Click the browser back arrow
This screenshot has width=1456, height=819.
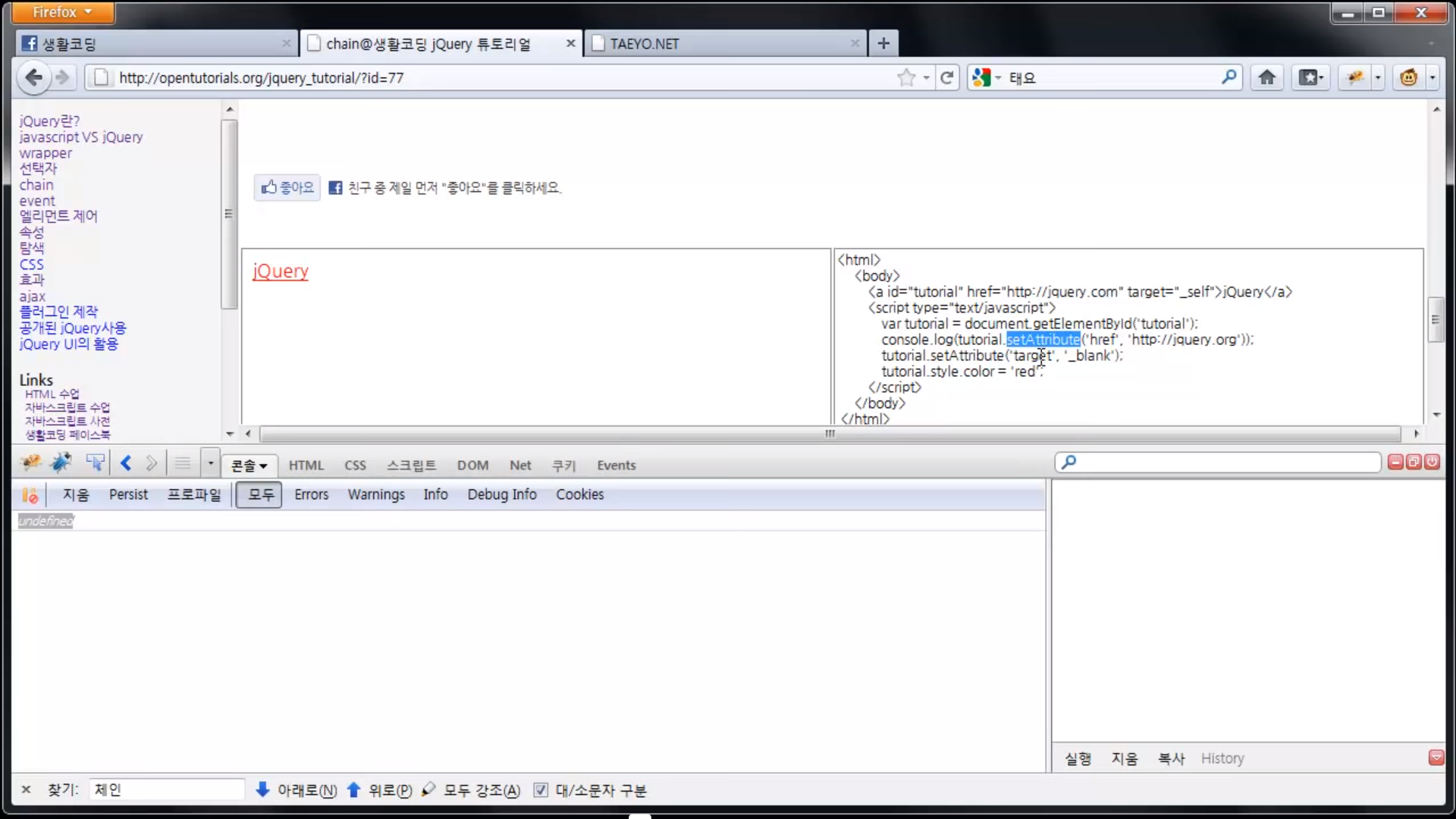coord(33,77)
